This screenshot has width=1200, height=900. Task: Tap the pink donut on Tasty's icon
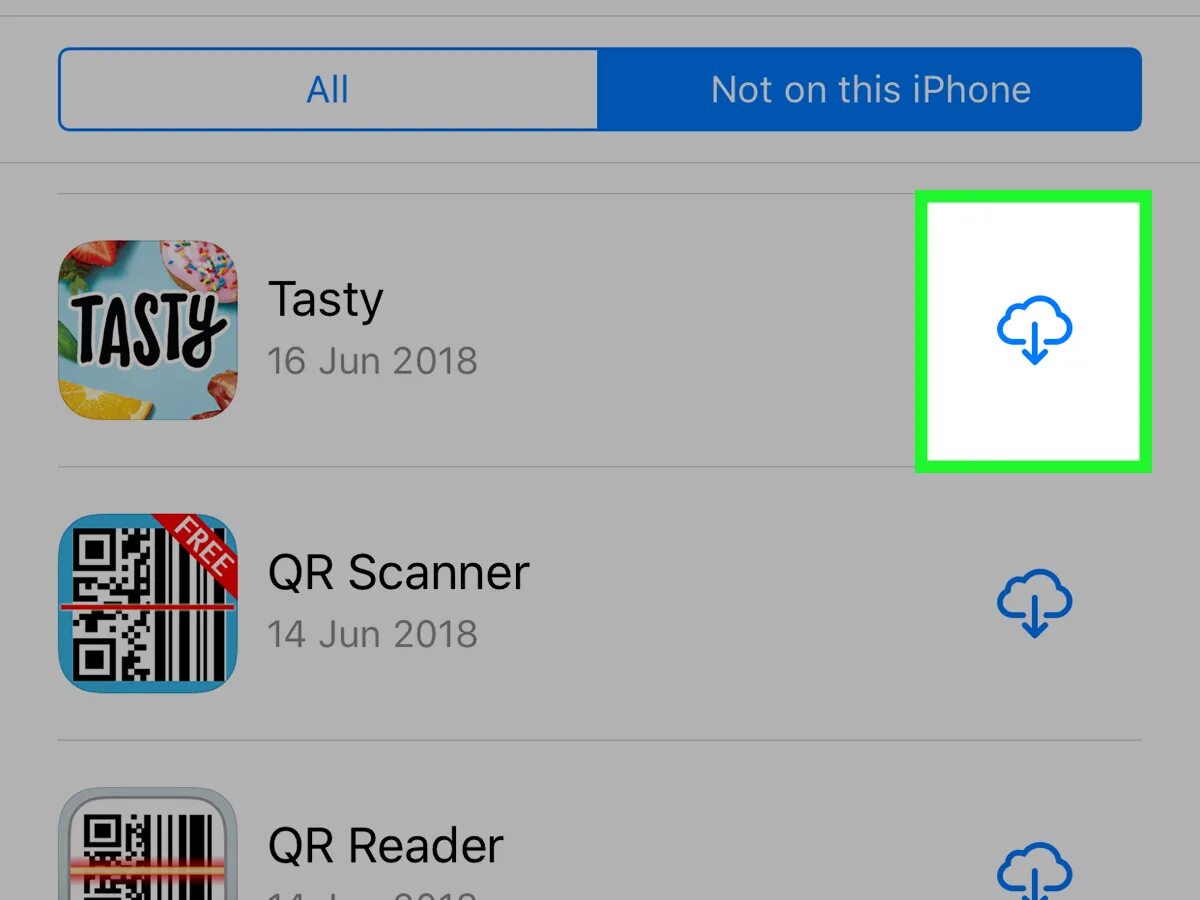pyautogui.click(x=206, y=268)
